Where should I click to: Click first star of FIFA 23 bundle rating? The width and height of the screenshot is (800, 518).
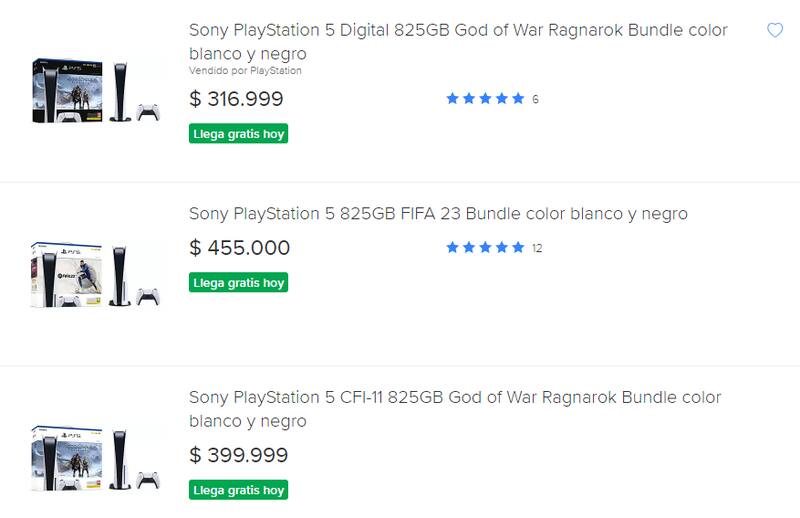coord(452,247)
